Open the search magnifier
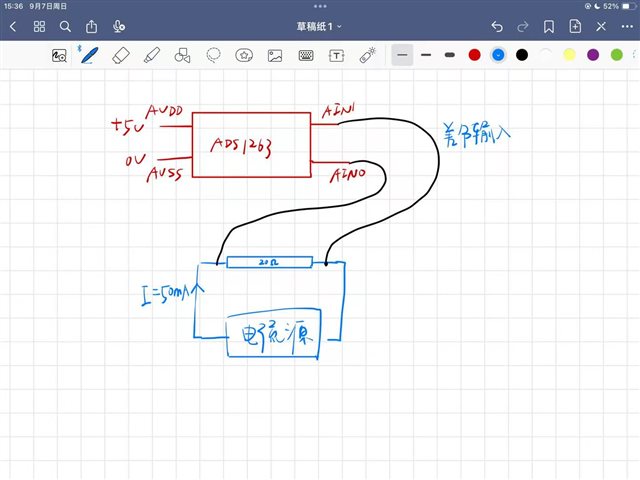Screen dimensions: 640x480 [x=65, y=27]
